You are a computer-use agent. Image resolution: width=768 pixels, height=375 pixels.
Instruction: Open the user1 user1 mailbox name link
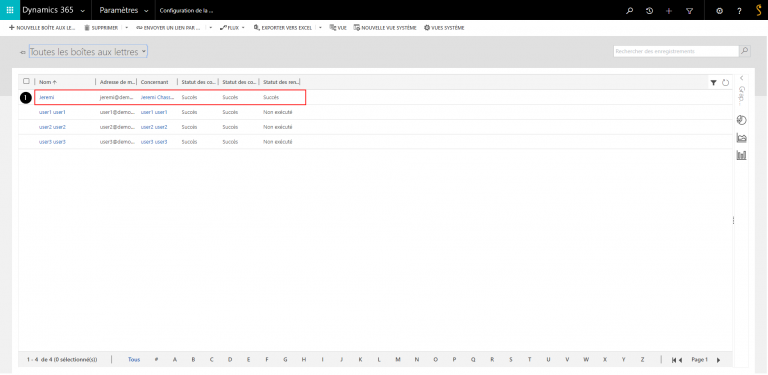coord(52,112)
